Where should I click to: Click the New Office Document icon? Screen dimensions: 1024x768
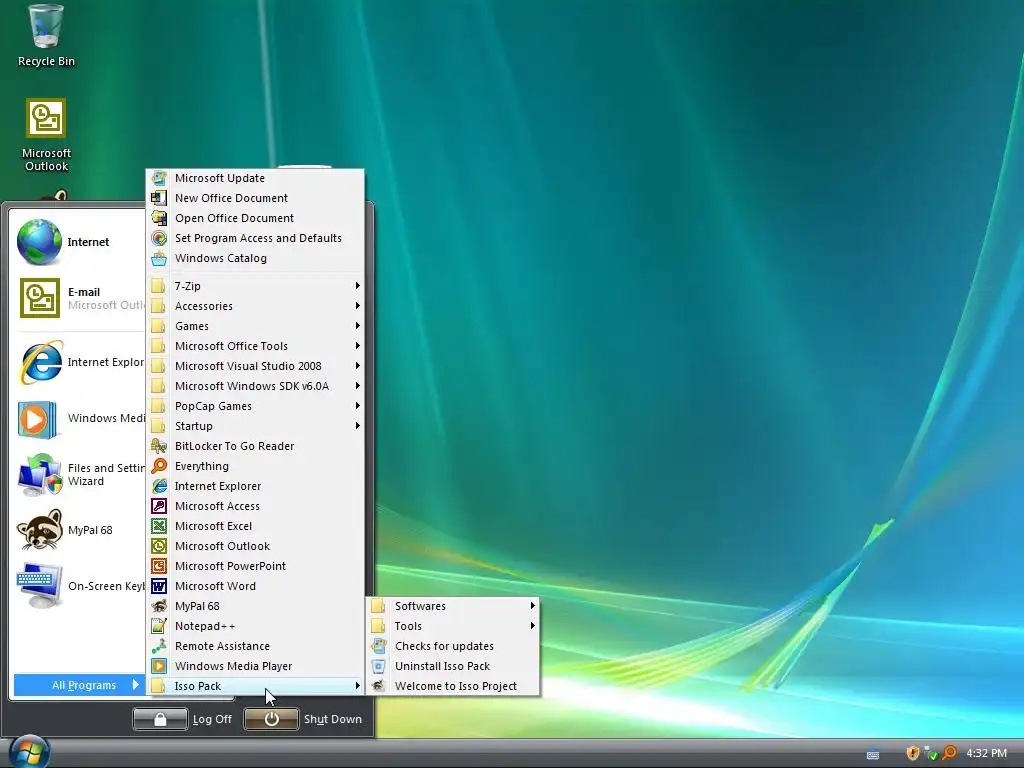click(159, 198)
